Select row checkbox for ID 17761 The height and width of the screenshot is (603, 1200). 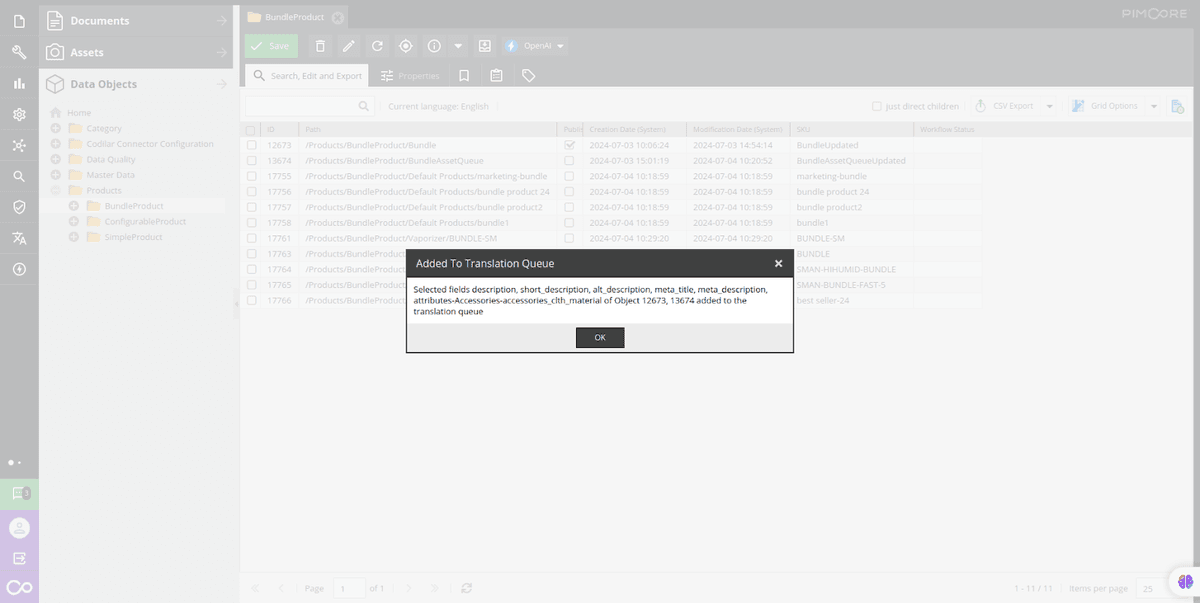[x=252, y=238]
